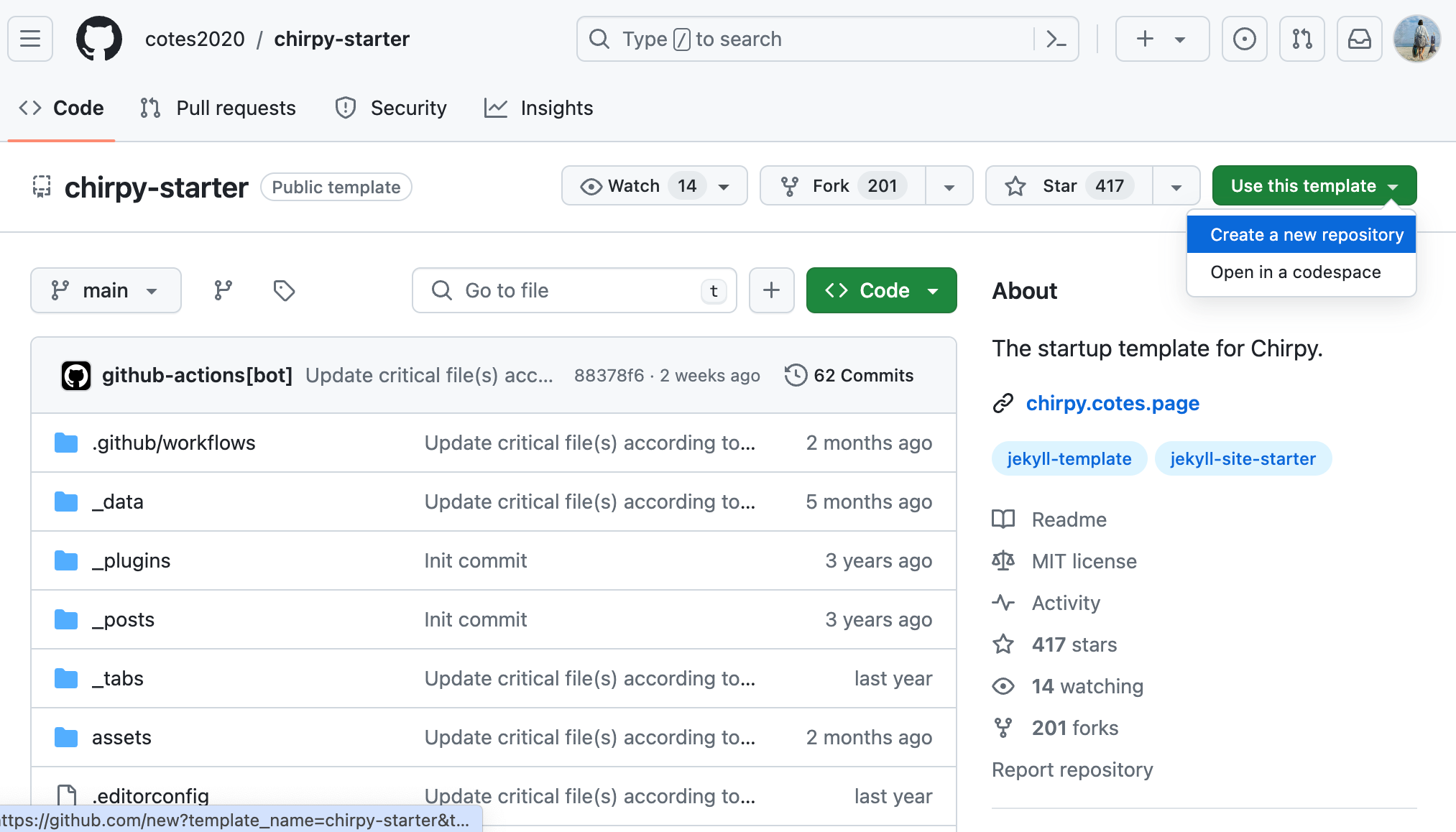
Task: Open the latest commit message link
Action: pos(429,375)
